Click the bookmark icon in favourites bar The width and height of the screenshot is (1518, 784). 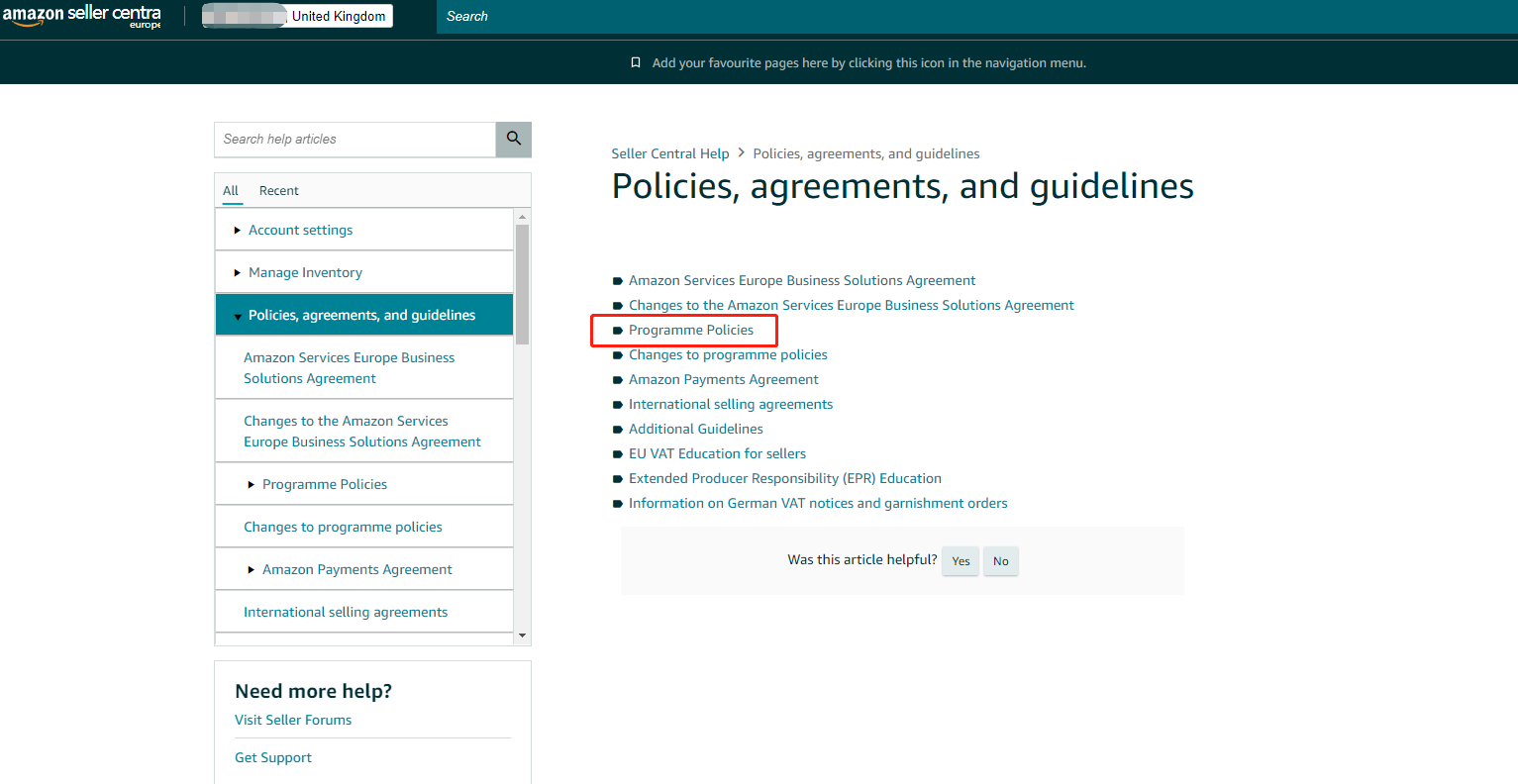coord(636,62)
